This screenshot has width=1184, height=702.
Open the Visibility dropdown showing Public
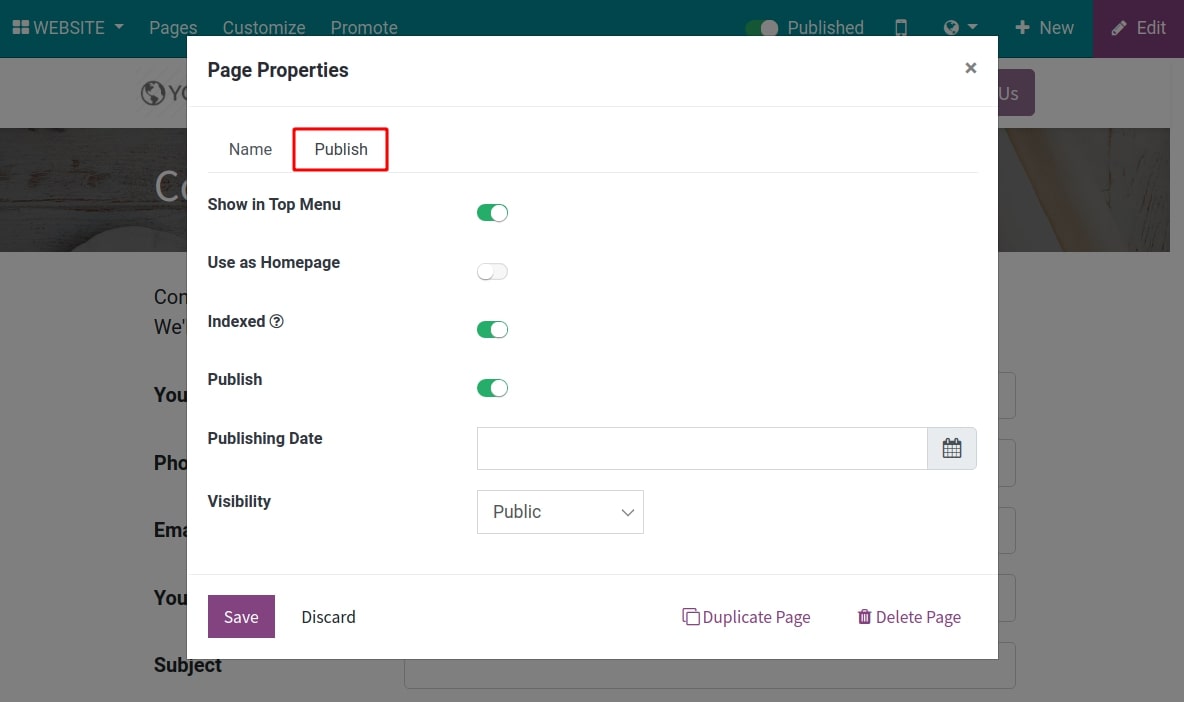(x=560, y=511)
